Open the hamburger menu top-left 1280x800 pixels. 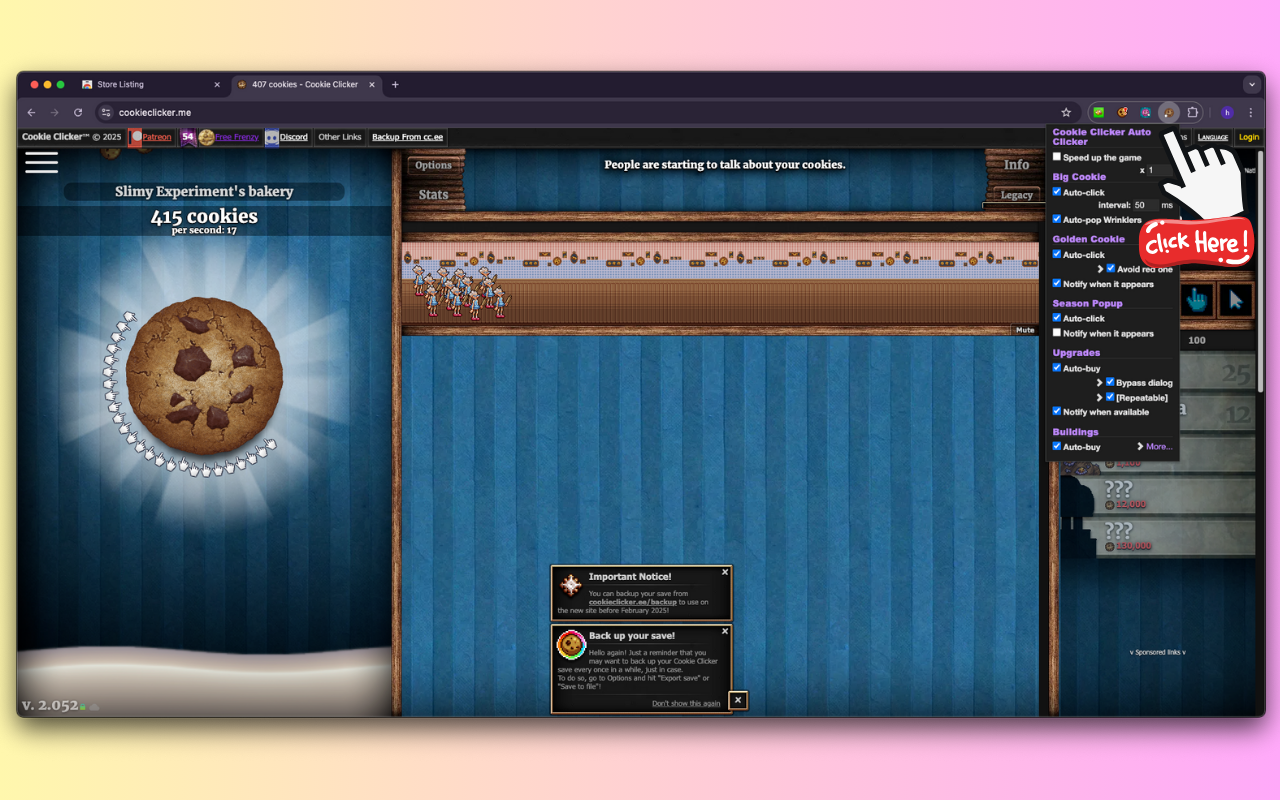coord(41,161)
